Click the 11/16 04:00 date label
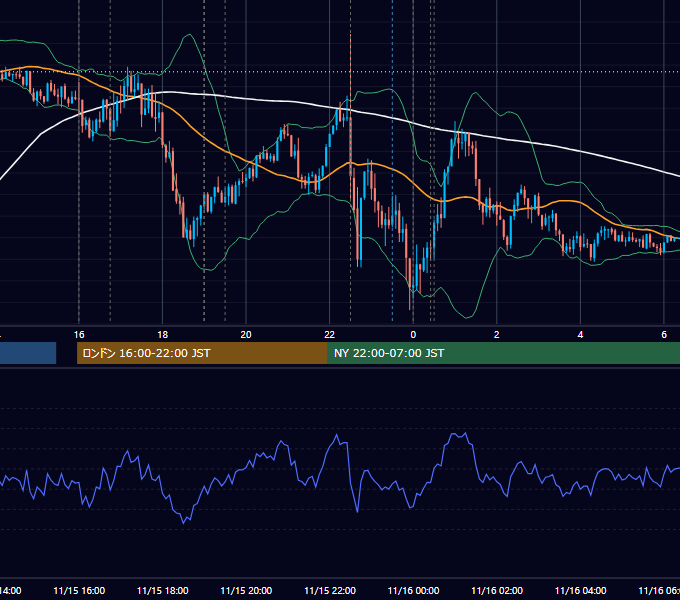The height and width of the screenshot is (600, 680). [x=581, y=591]
